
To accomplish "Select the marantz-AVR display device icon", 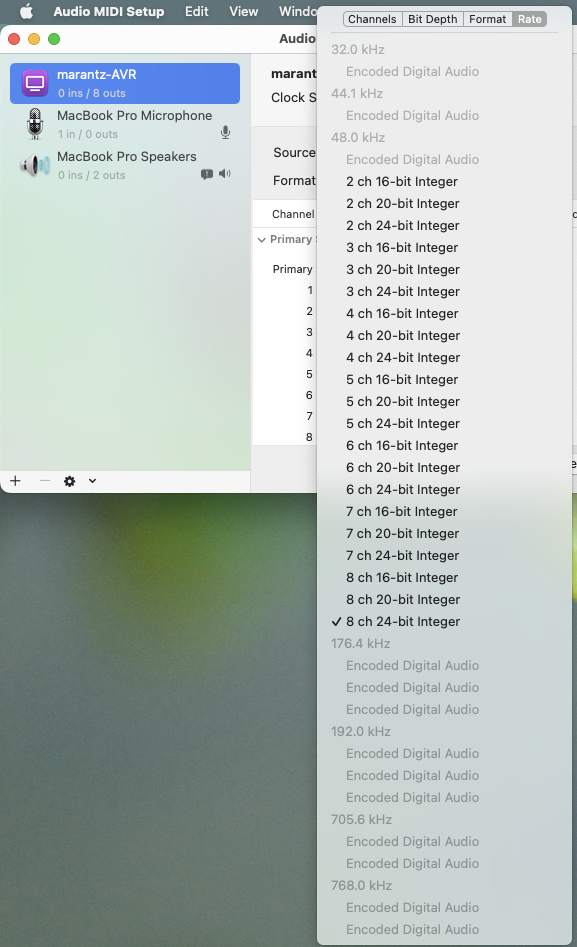I will point(35,83).
